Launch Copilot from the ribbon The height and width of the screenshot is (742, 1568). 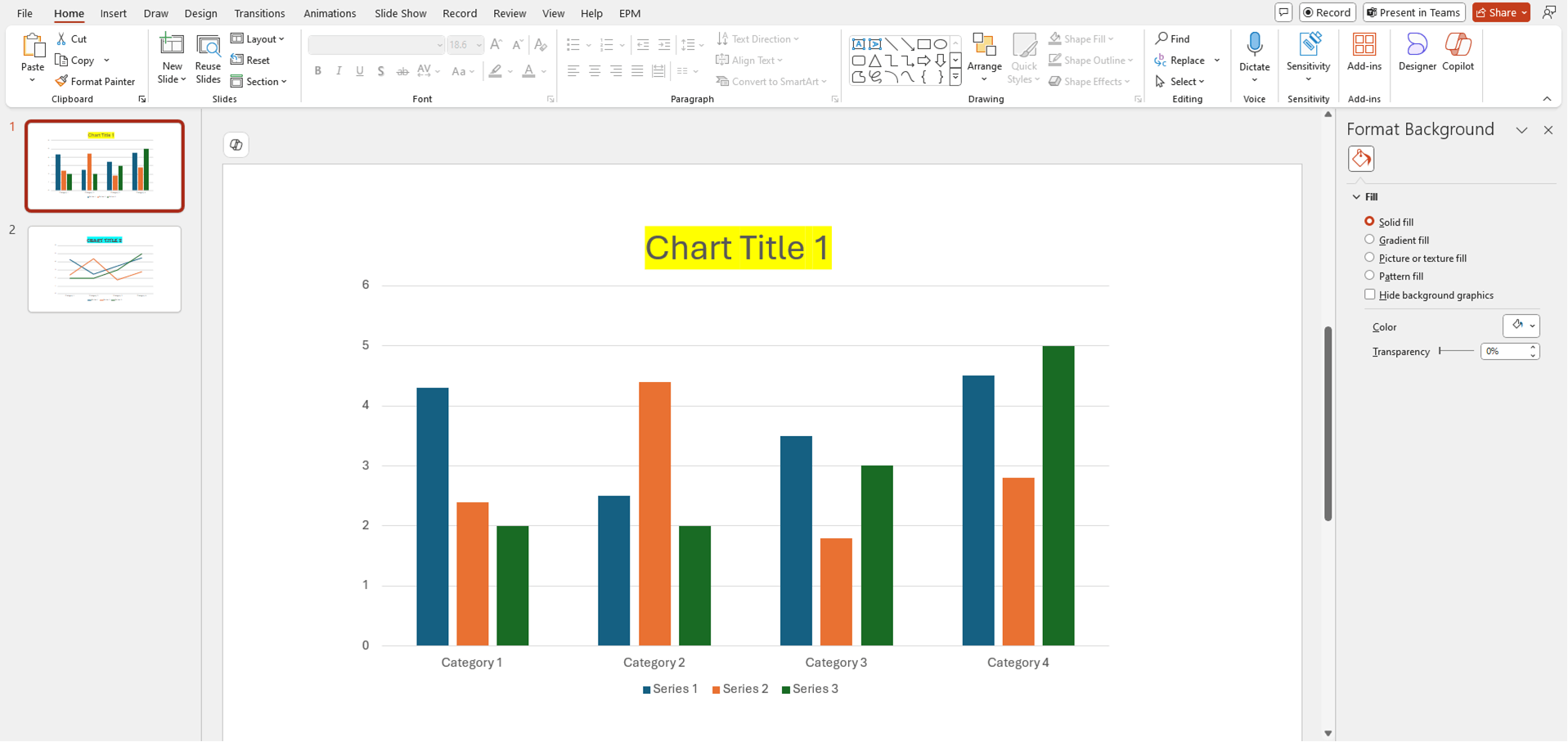[1458, 52]
